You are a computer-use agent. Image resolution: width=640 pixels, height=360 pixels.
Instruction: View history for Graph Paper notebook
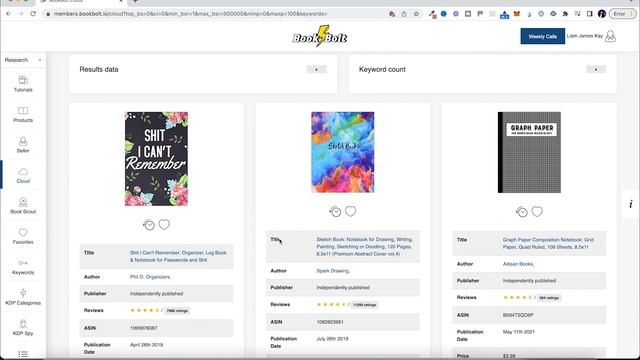click(x=522, y=212)
